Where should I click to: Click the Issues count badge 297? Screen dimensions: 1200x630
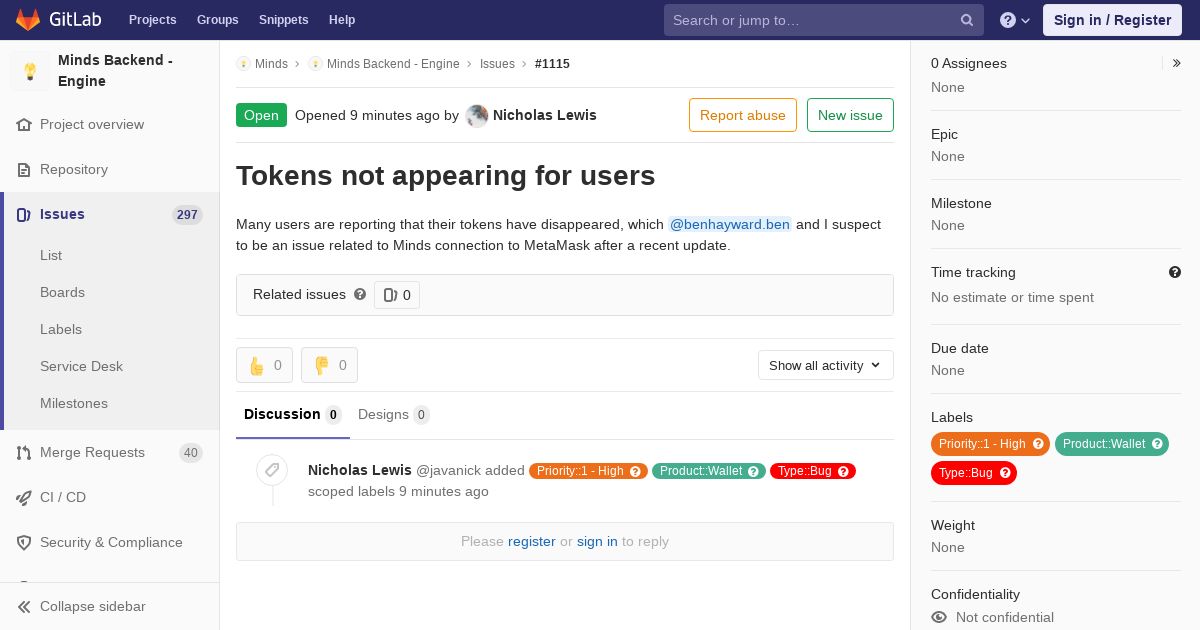pos(187,215)
